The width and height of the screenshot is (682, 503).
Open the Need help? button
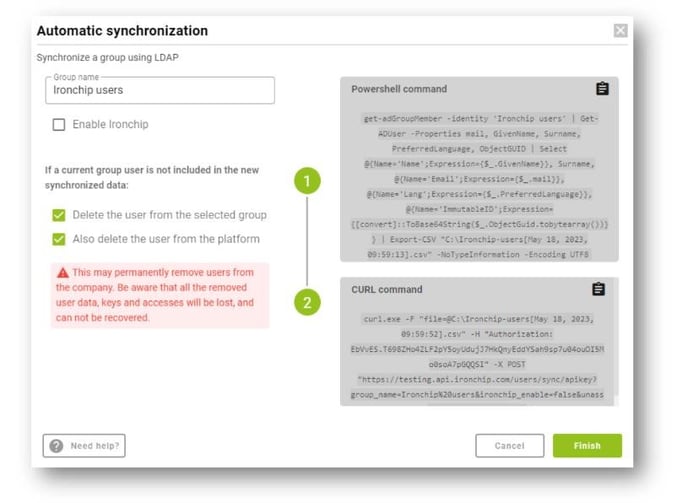84,446
